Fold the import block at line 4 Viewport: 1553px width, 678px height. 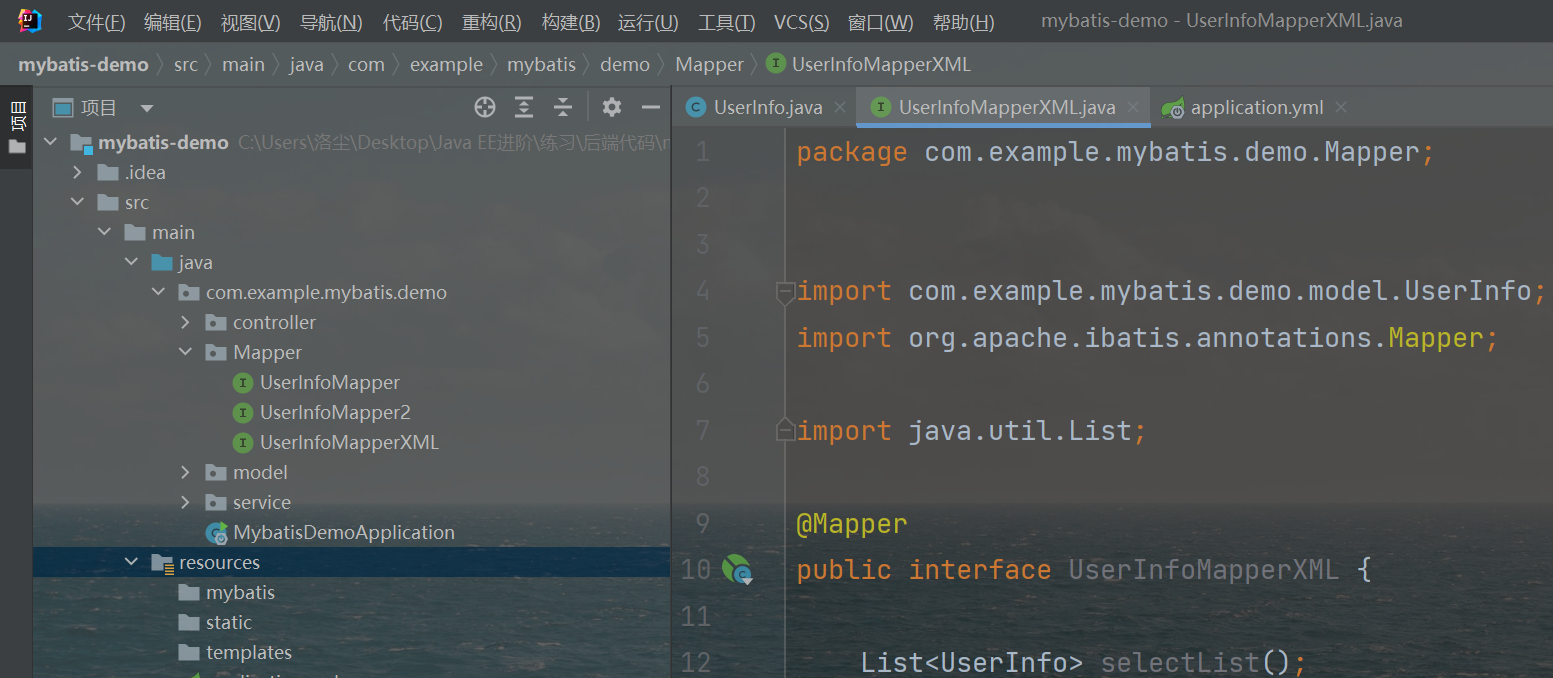(785, 292)
